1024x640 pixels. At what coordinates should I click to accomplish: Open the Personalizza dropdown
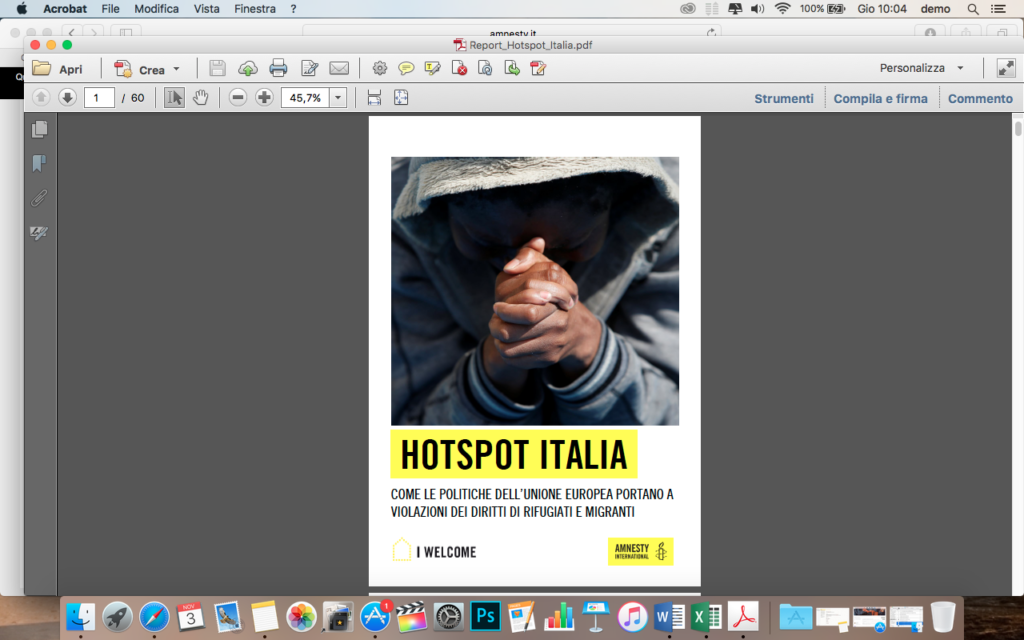[921, 68]
